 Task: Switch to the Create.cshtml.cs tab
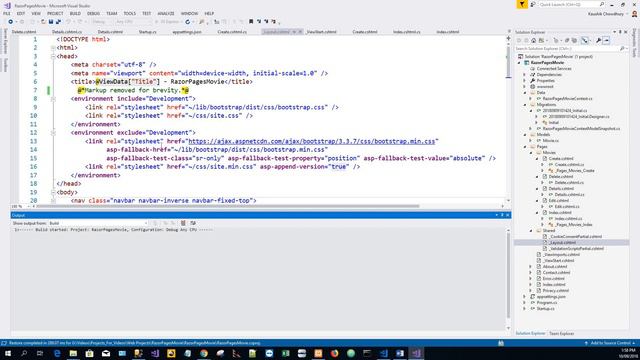(x=232, y=32)
